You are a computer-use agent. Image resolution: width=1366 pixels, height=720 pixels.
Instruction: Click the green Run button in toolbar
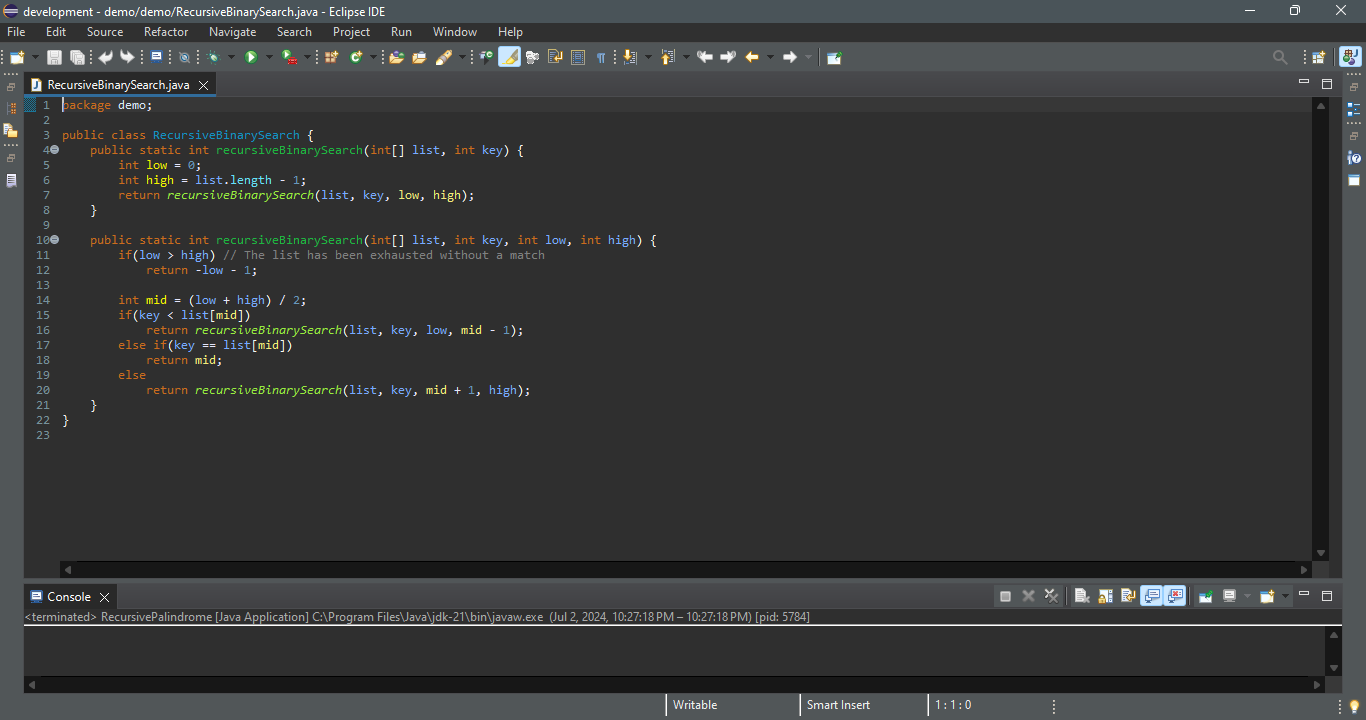(x=251, y=57)
